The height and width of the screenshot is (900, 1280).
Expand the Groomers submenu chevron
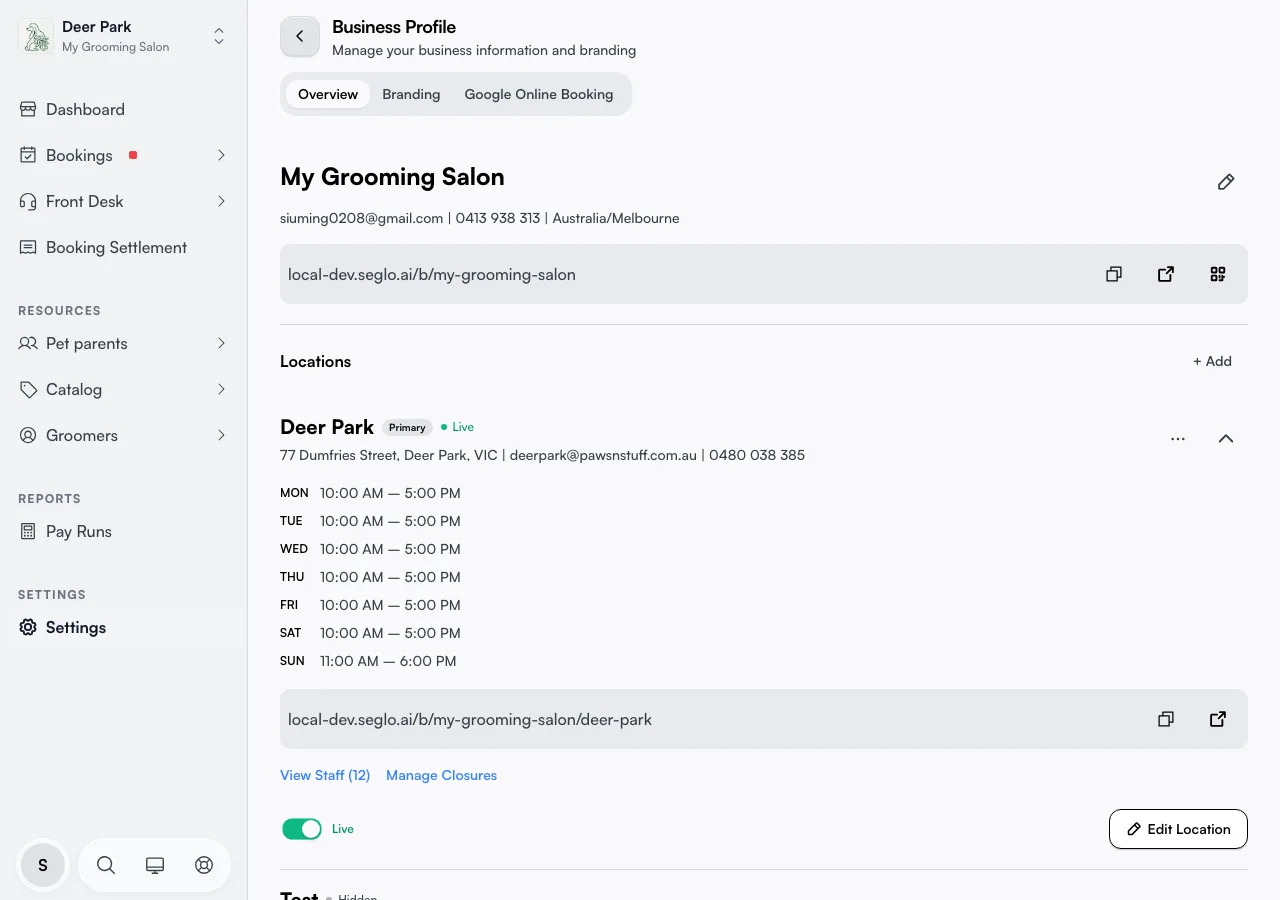pos(221,435)
